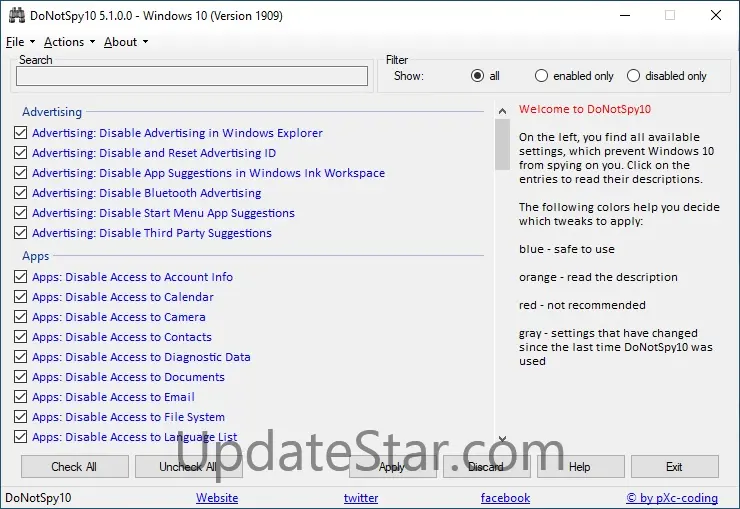This screenshot has width=740, height=509.
Task: Open the About menu
Action: point(126,42)
